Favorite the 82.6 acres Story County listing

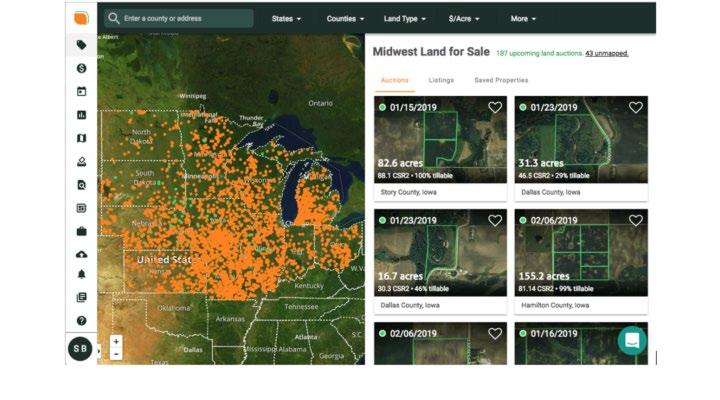click(495, 107)
